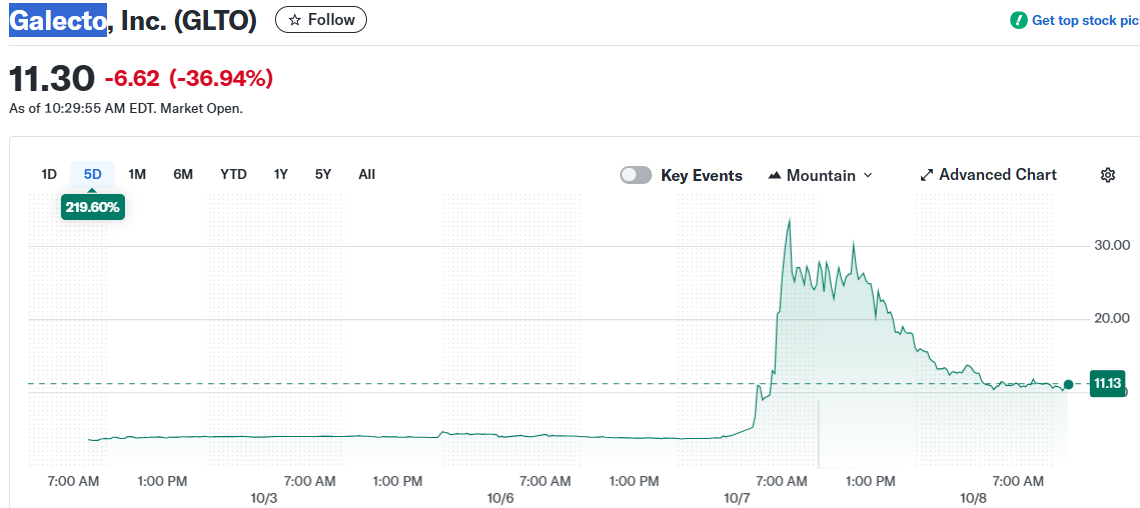Select the 1Y time range
The image size is (1140, 508).
click(x=281, y=174)
